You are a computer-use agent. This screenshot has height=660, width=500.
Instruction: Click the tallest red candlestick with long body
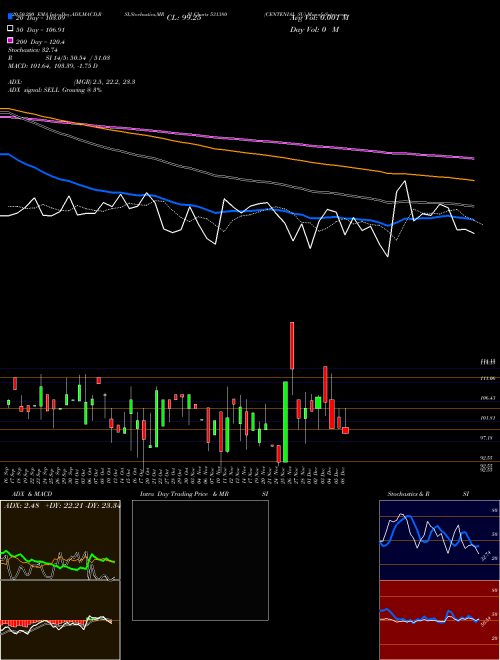tap(292, 346)
